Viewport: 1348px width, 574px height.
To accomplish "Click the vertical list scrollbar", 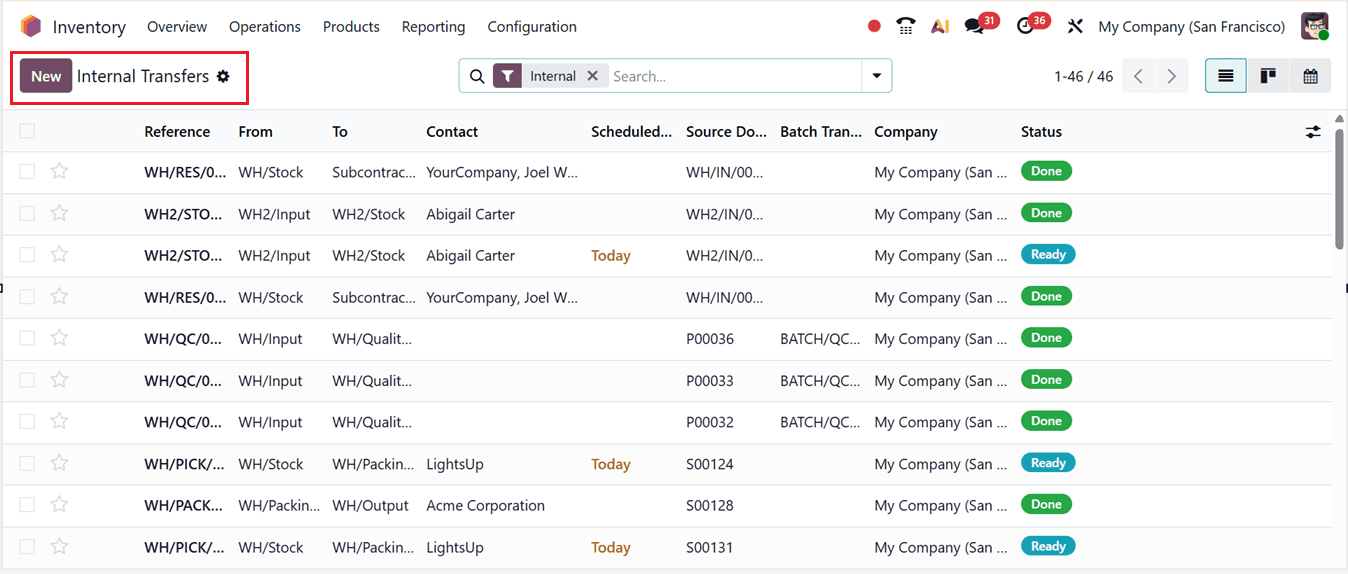I will coord(1340,190).
